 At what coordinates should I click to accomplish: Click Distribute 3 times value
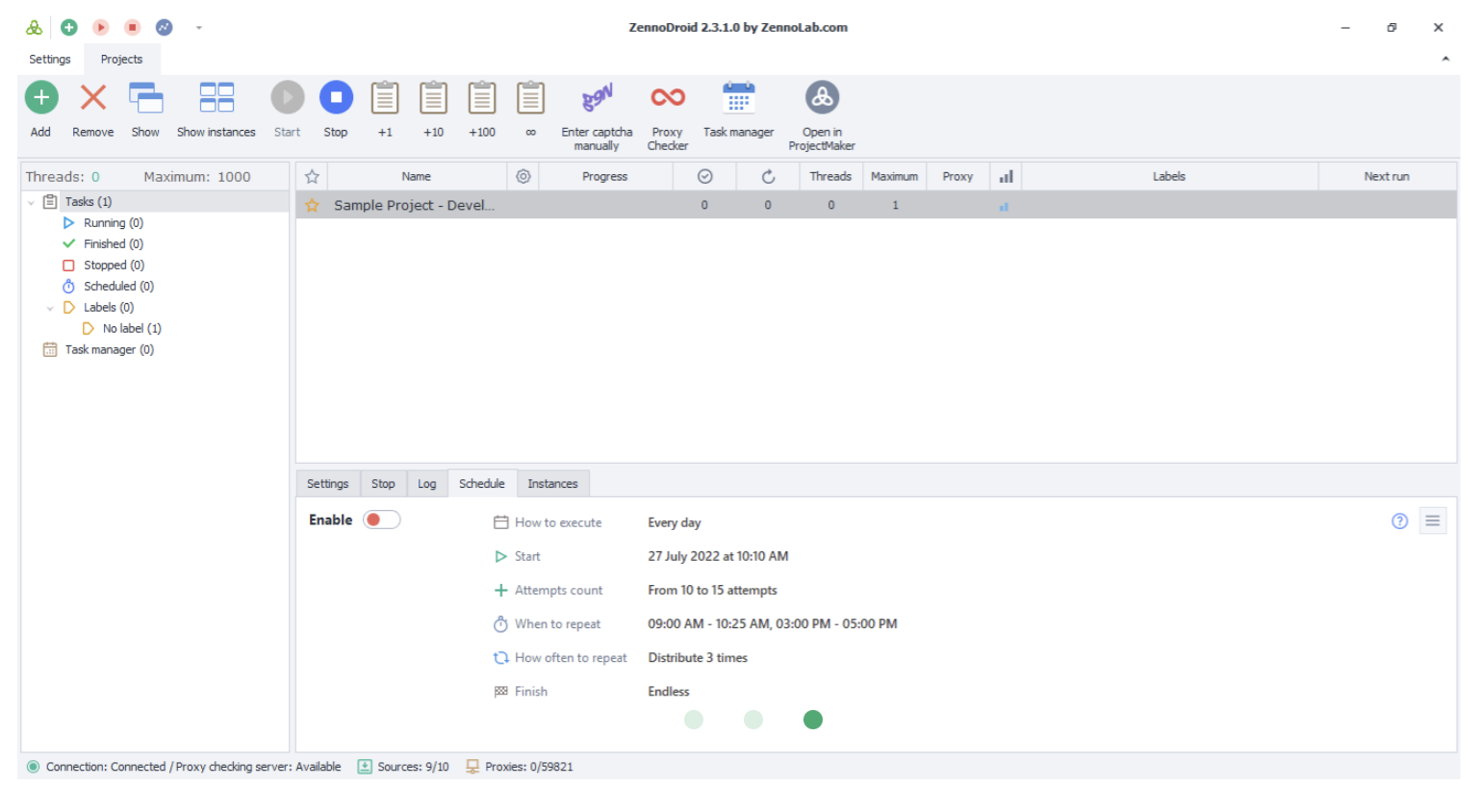tap(698, 658)
